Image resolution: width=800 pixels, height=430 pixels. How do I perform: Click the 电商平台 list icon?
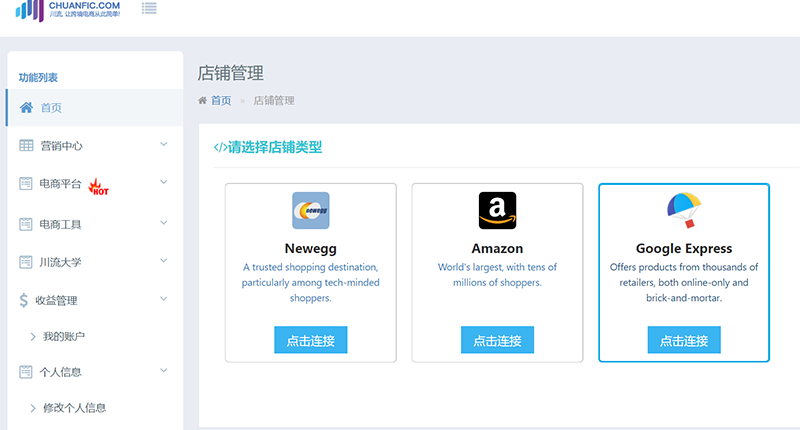click(26, 183)
